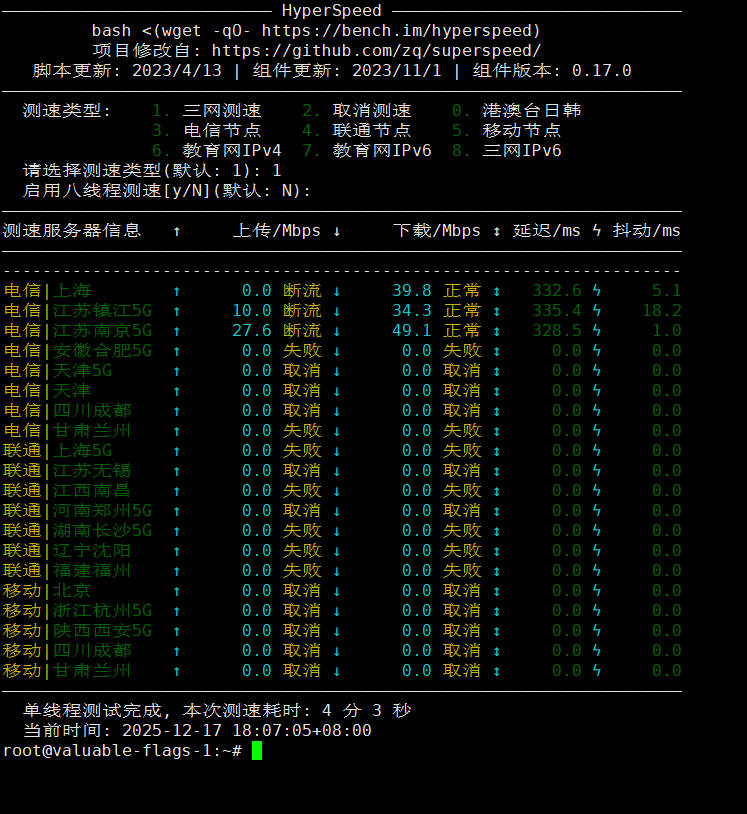Click the lightning symbol in 移动 北京 row
747x814 pixels.
click(x=597, y=591)
